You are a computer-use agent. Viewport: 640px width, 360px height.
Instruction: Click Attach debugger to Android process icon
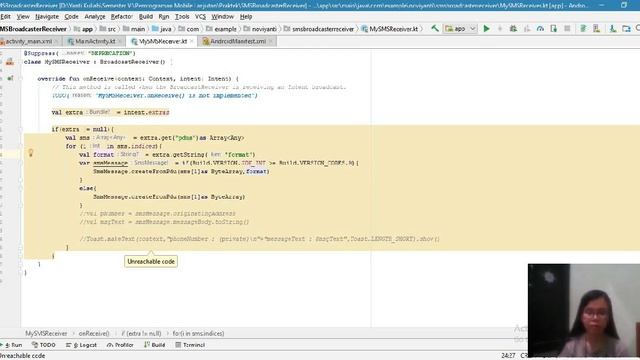click(553, 29)
